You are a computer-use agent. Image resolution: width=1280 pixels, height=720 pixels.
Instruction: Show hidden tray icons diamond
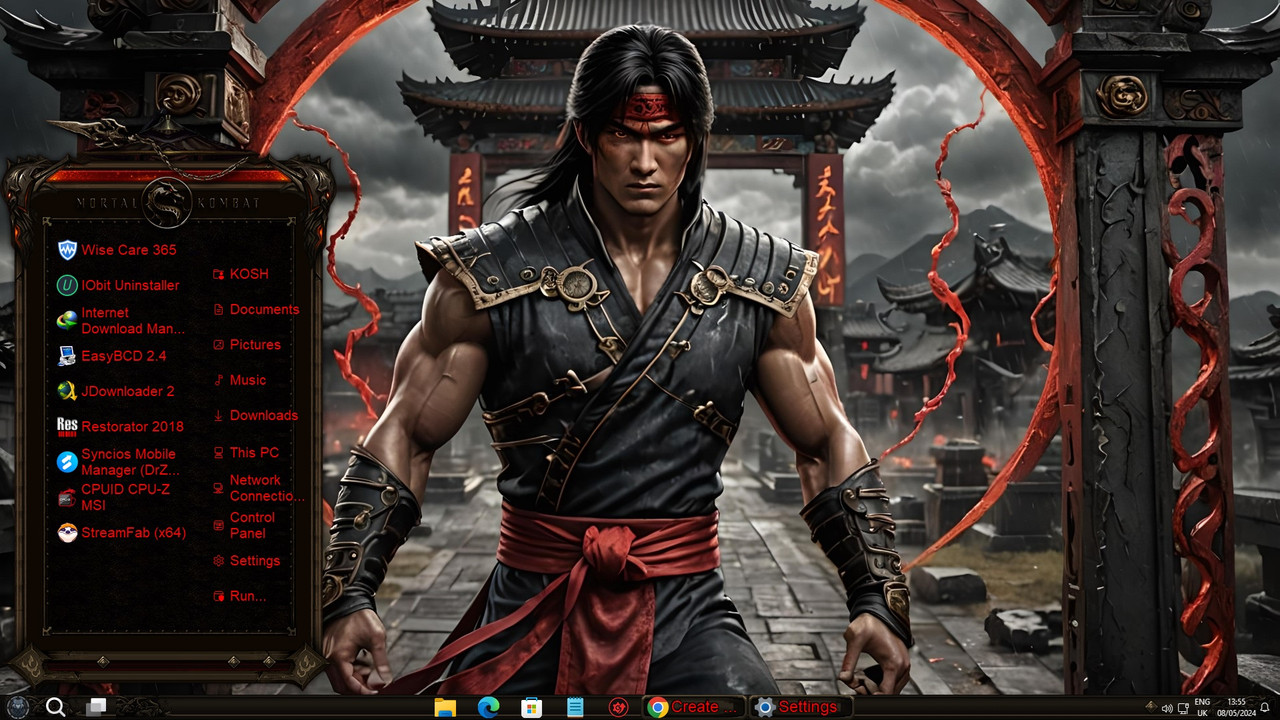[x=1149, y=707]
